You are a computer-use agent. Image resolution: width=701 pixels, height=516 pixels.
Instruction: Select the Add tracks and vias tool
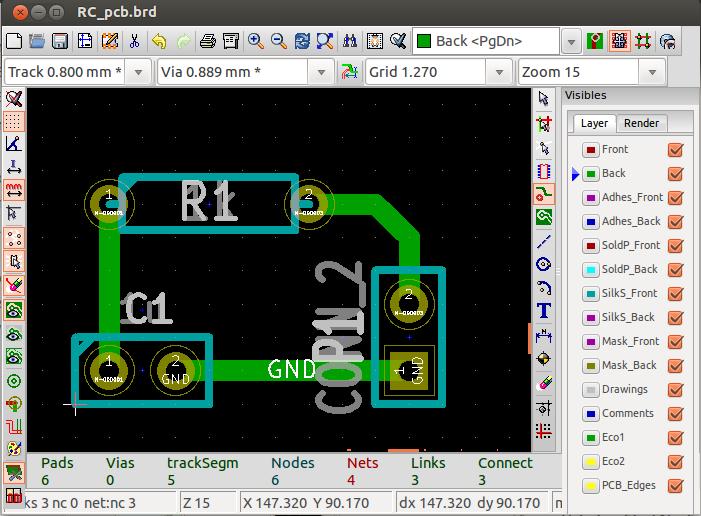(x=544, y=193)
